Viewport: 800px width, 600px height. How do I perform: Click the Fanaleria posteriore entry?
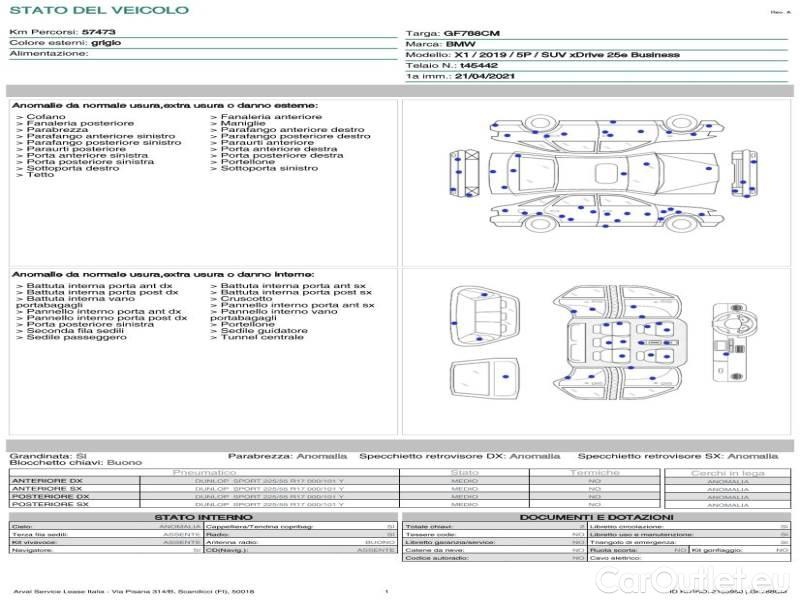(x=75, y=123)
